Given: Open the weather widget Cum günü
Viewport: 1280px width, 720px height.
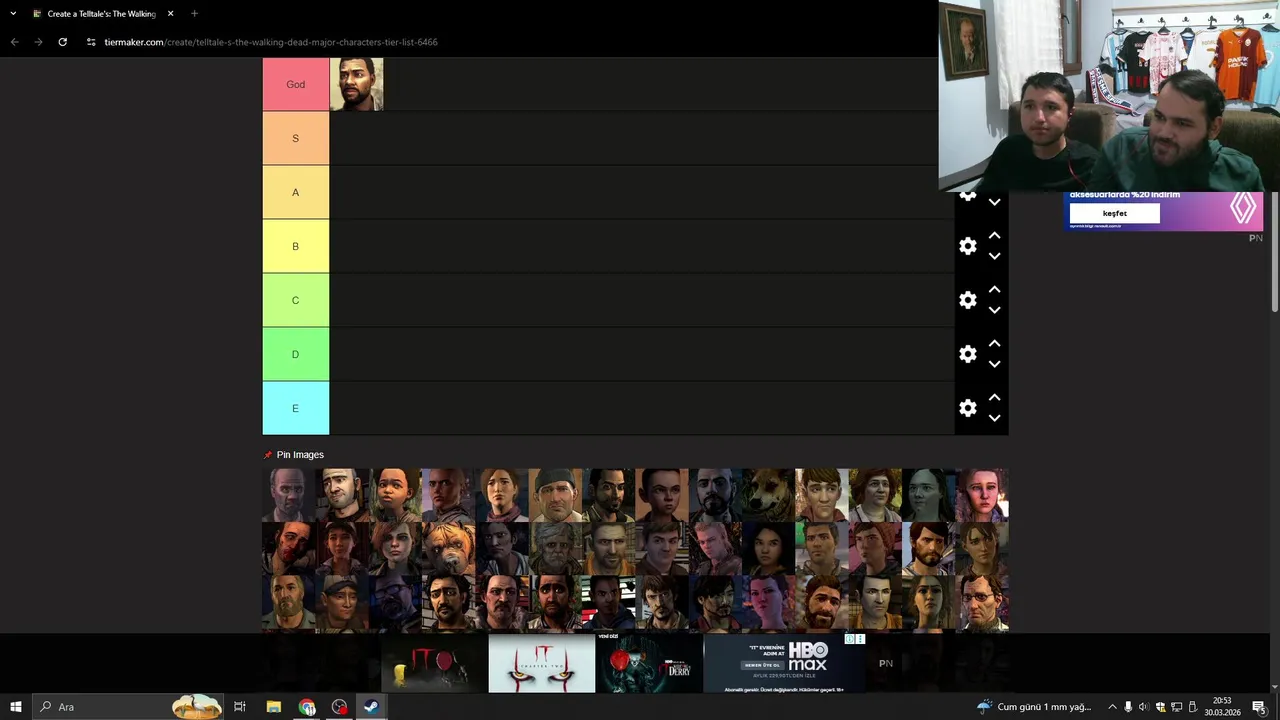Looking at the screenshot, I should (1034, 707).
